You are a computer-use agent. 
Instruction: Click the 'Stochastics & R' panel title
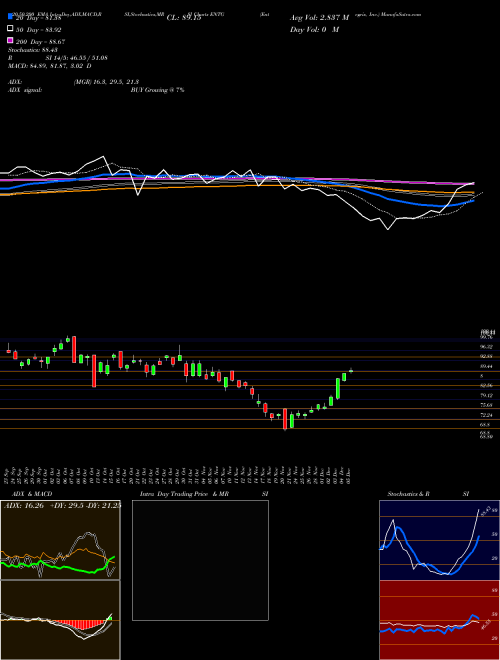[408, 494]
